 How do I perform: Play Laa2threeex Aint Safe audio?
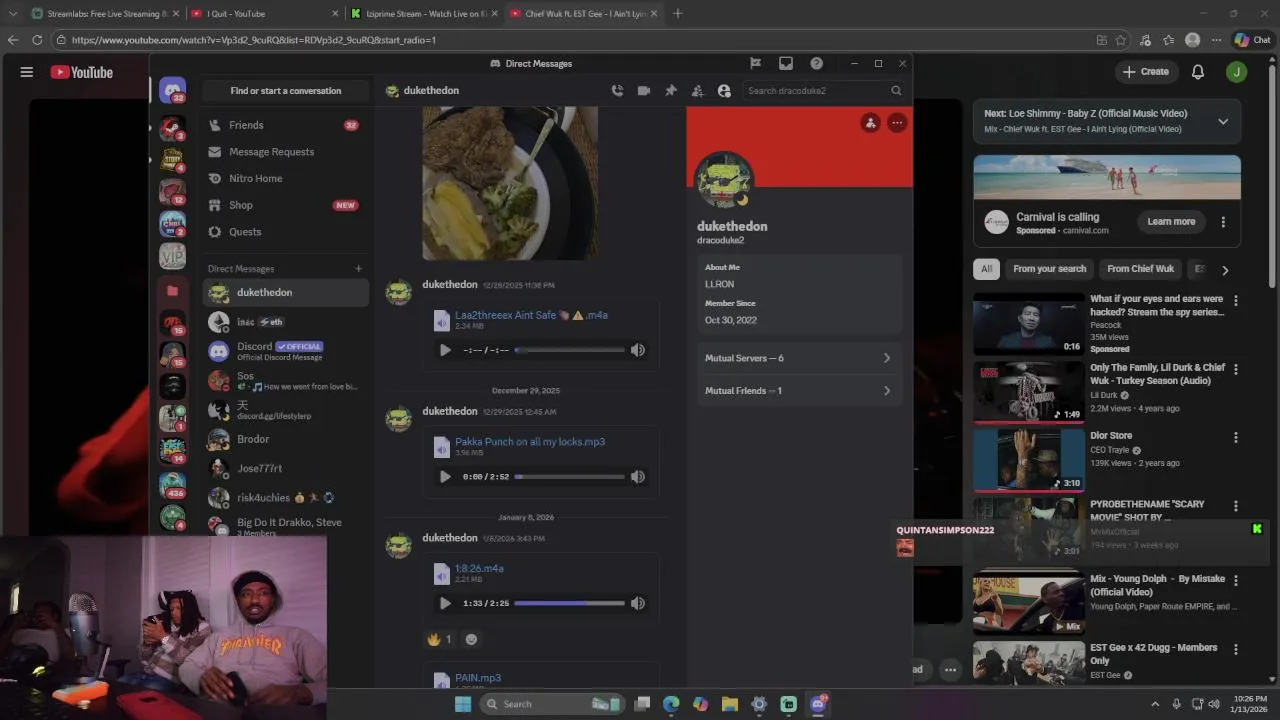445,350
